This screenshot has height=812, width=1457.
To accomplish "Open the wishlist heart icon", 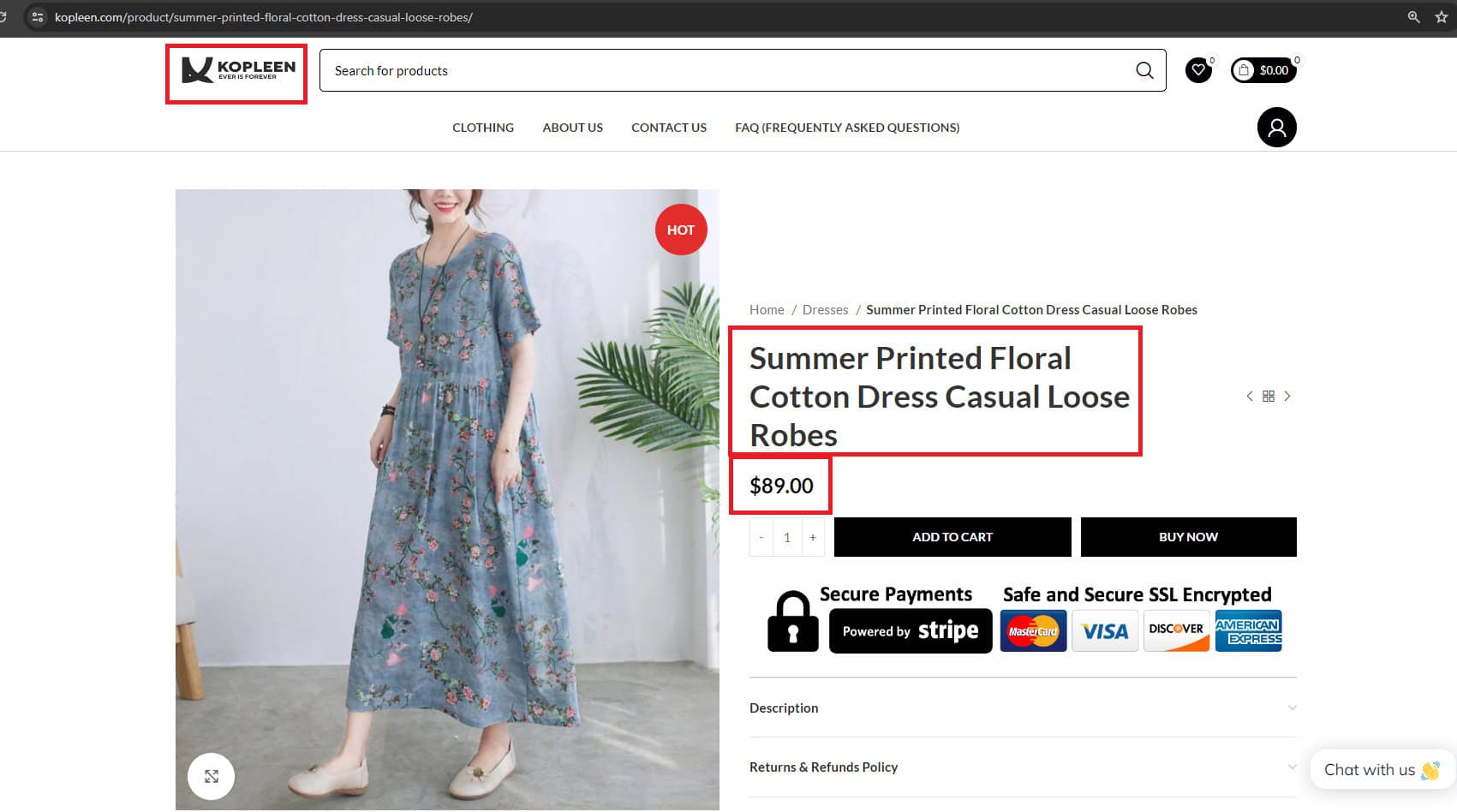I will pos(1197,70).
